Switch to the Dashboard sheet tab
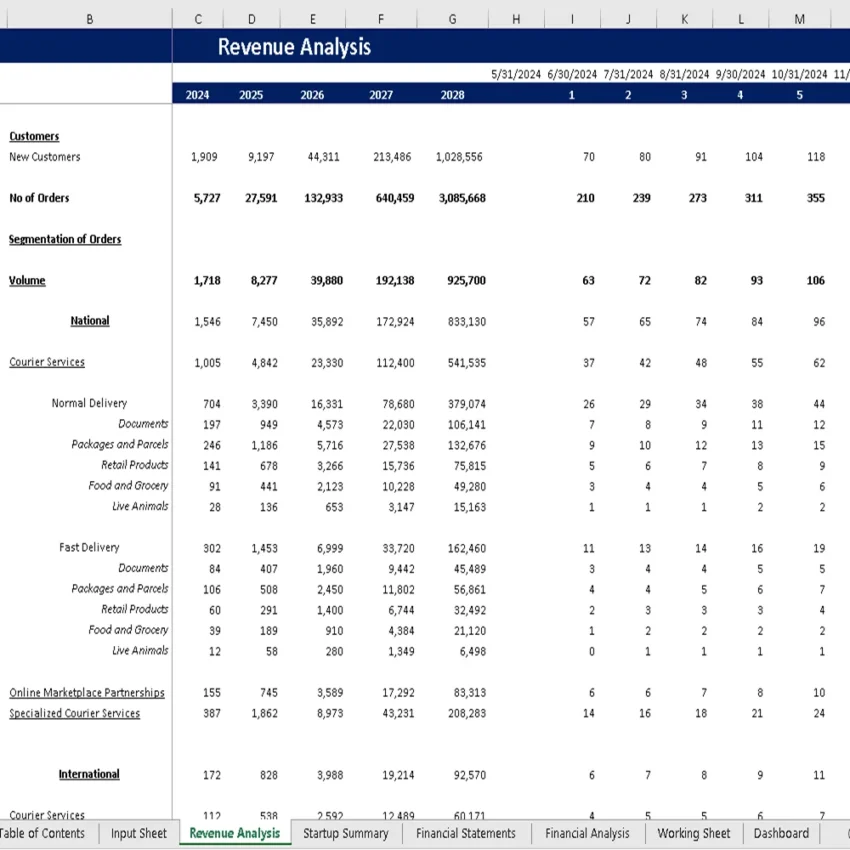This screenshot has width=850, height=850. 781,833
